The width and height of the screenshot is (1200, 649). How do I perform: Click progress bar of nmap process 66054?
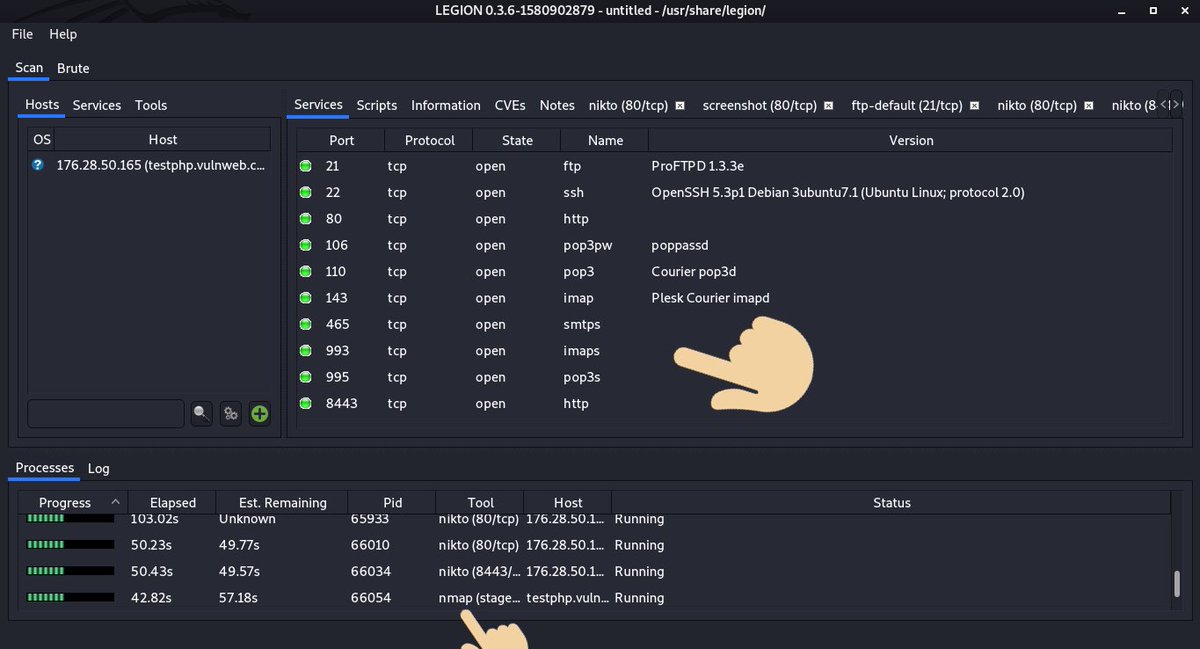click(x=71, y=598)
